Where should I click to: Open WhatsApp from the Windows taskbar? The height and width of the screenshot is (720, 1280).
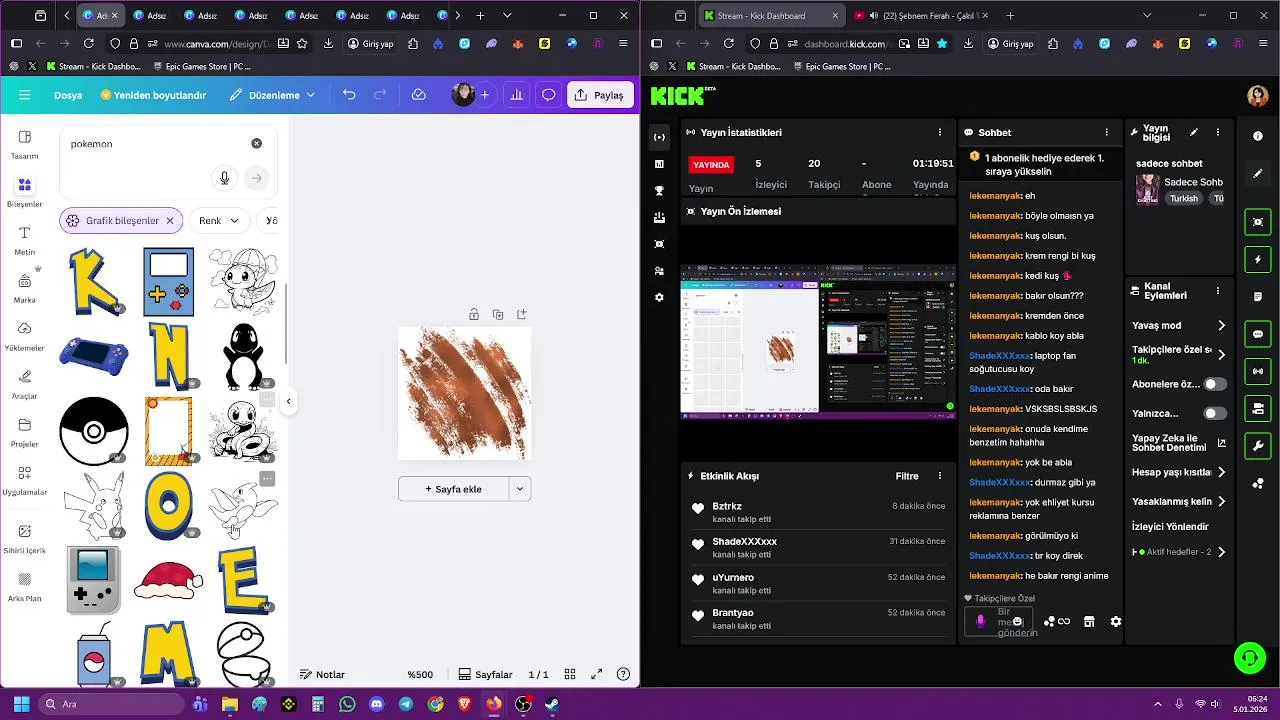347,704
